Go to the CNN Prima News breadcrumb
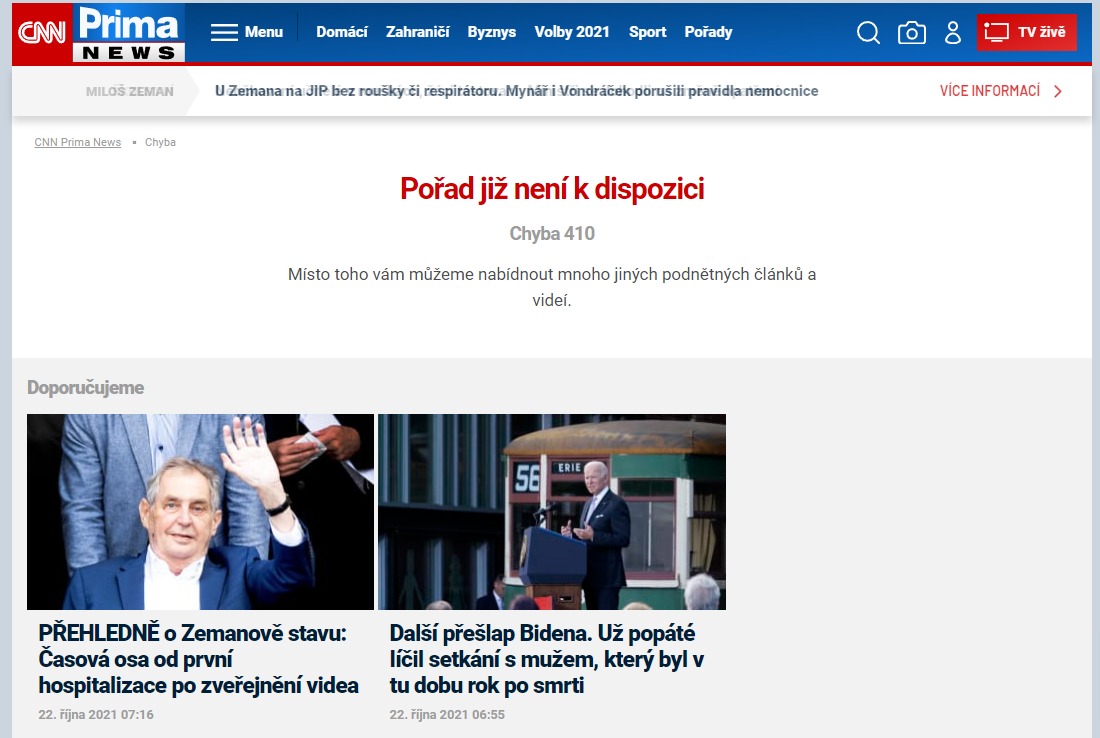This screenshot has height=738, width=1100. tap(78, 142)
